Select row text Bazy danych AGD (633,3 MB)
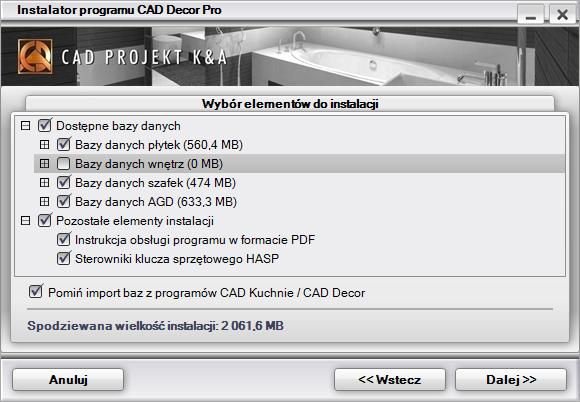The height and width of the screenshot is (402, 580). [x=156, y=202]
